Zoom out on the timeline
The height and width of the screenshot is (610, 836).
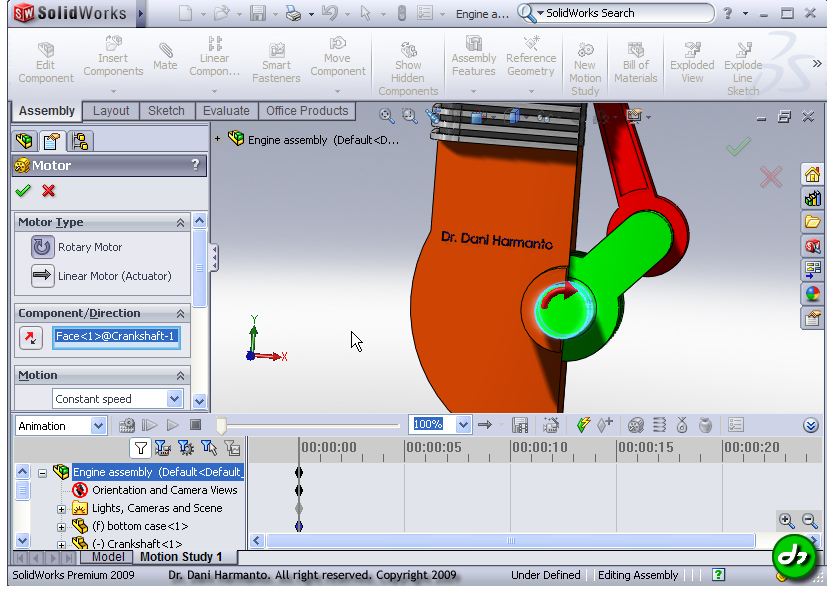coord(809,520)
